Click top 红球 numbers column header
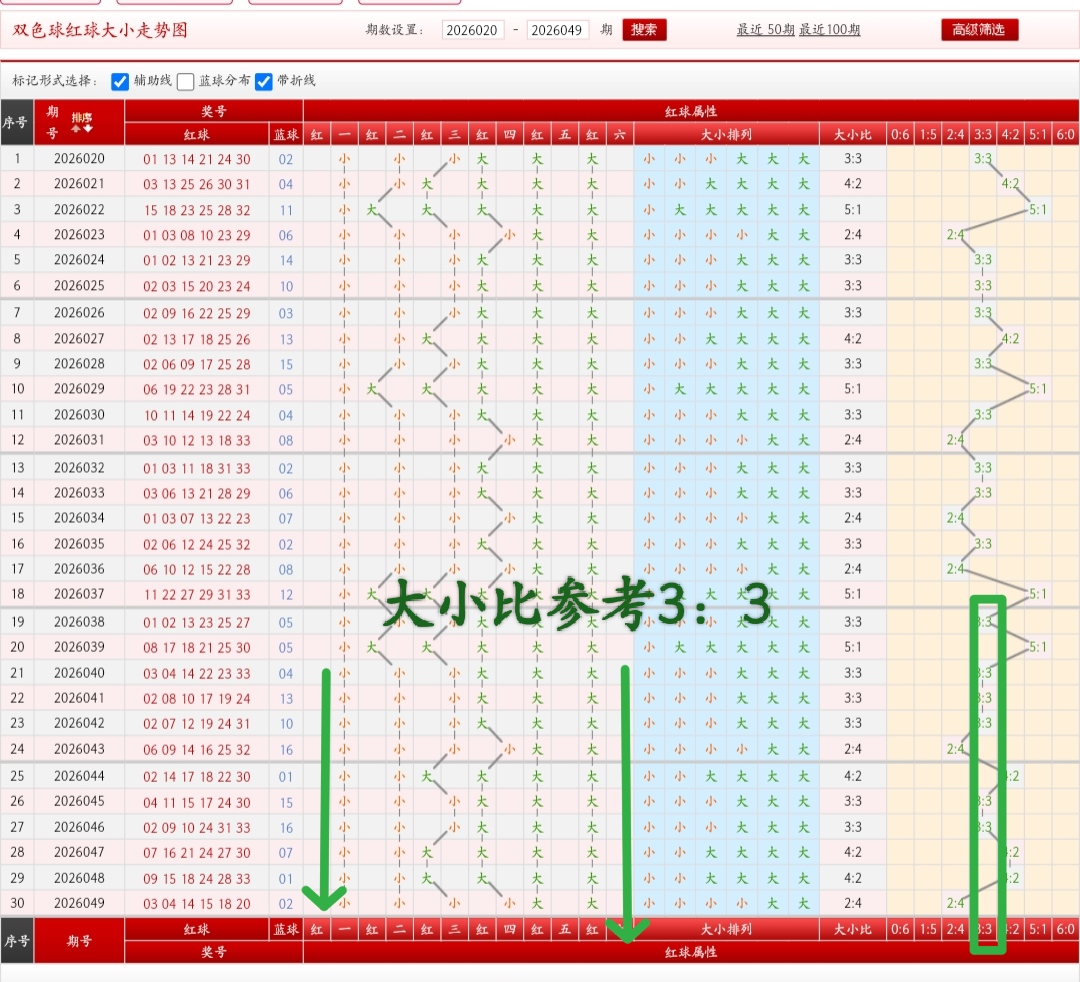This screenshot has width=1080, height=982. (196, 134)
